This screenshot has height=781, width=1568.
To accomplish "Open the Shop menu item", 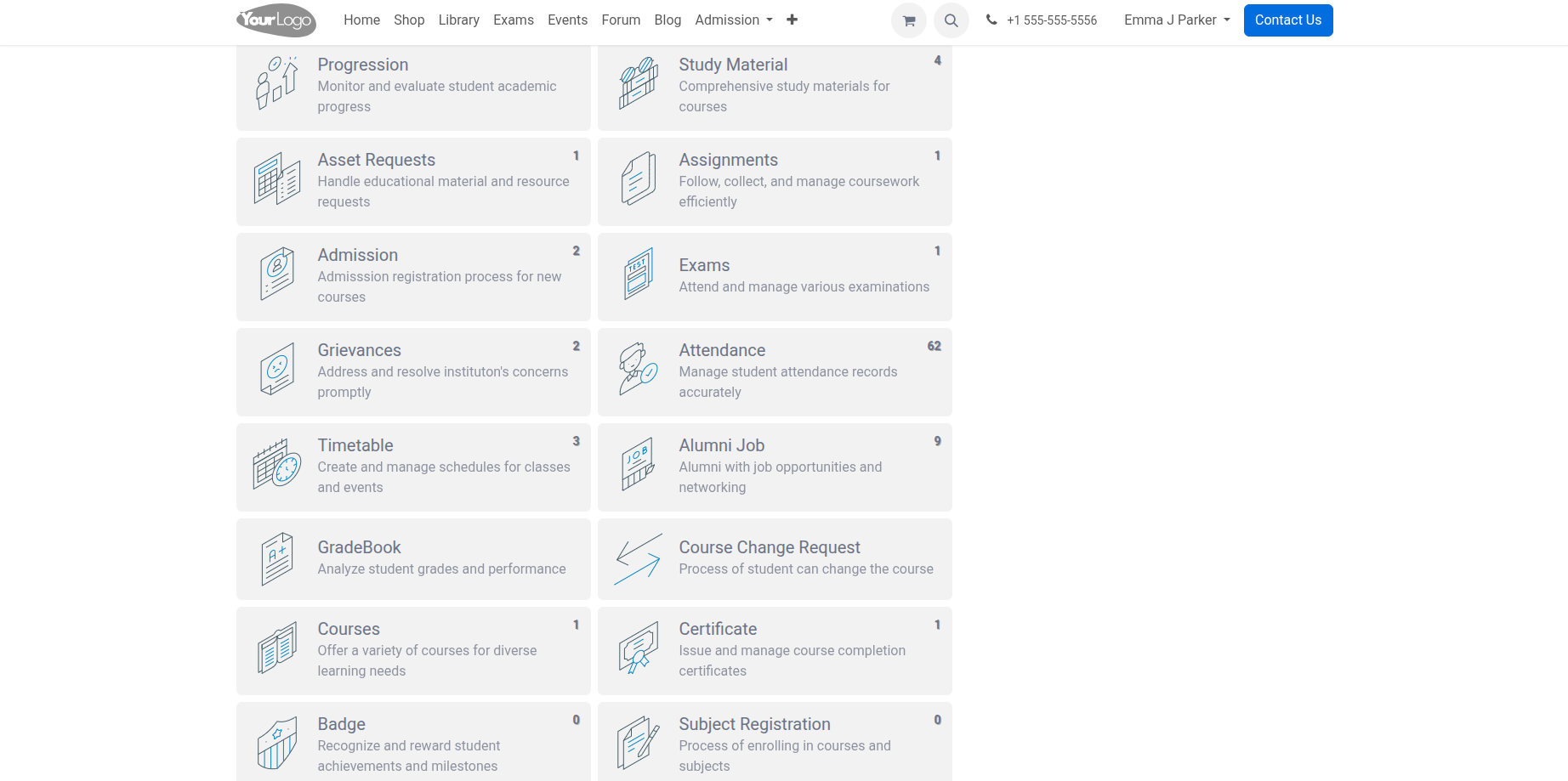I will click(x=409, y=20).
